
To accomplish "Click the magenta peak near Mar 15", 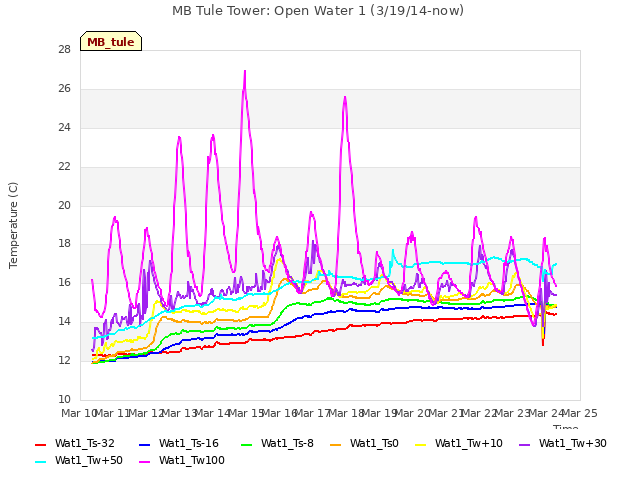I will [245, 71].
